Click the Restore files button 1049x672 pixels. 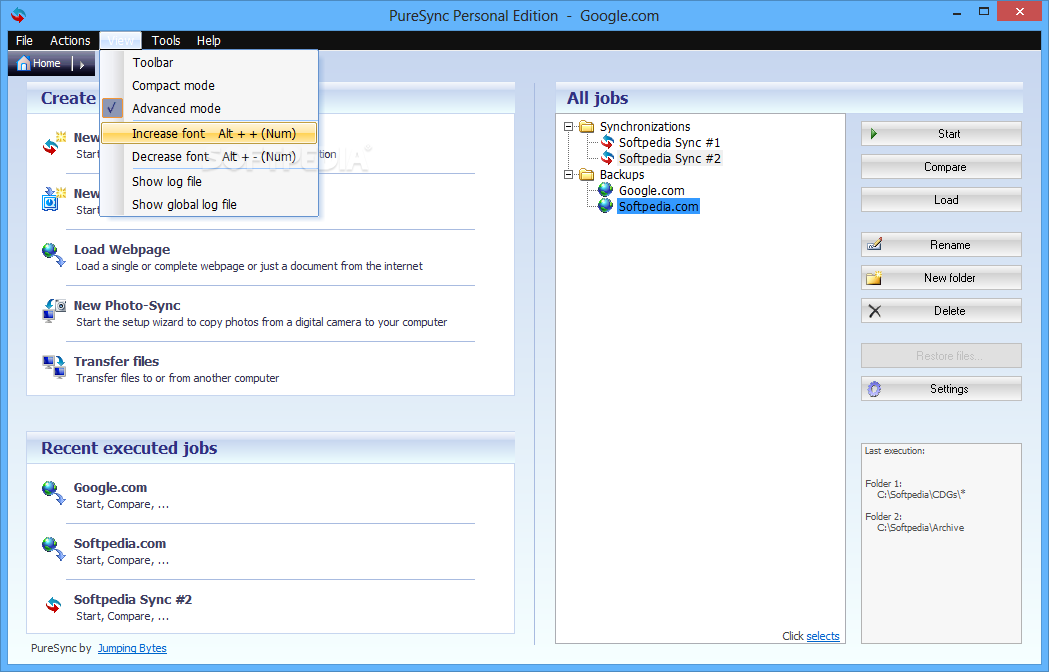click(x=941, y=355)
